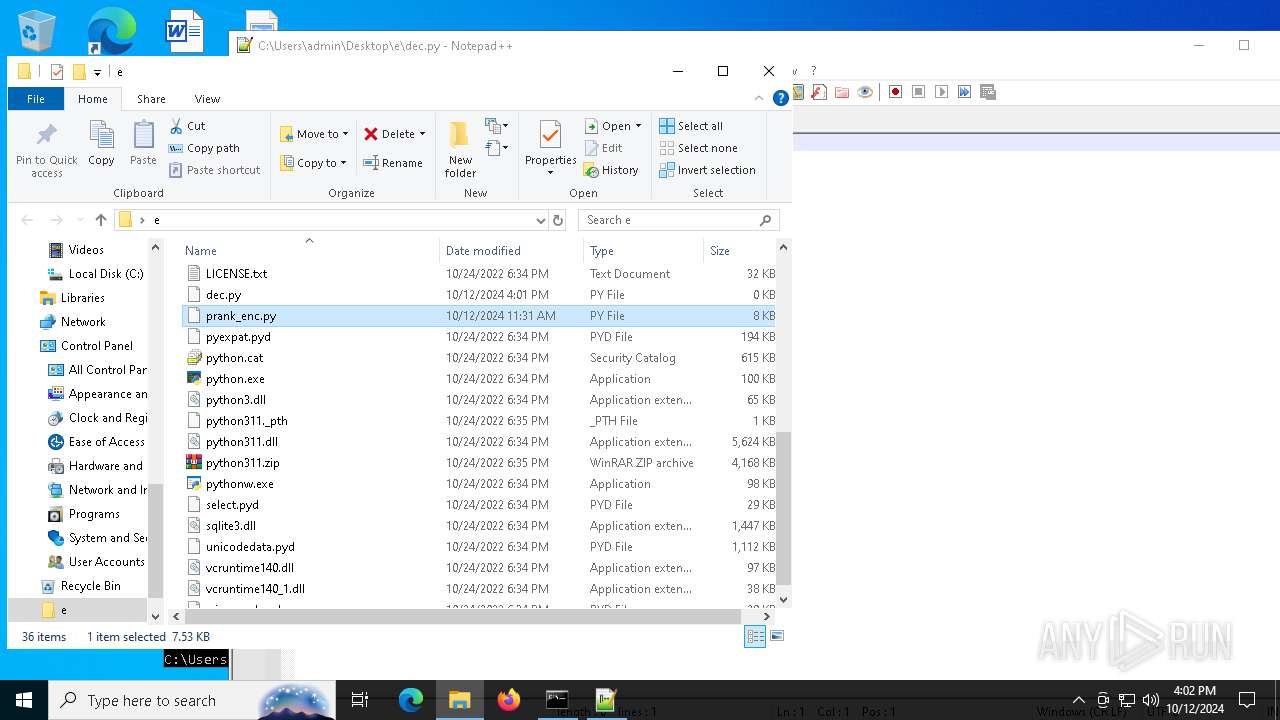Click the Pin to Quick access icon
1280x720 pixels.
[x=46, y=135]
